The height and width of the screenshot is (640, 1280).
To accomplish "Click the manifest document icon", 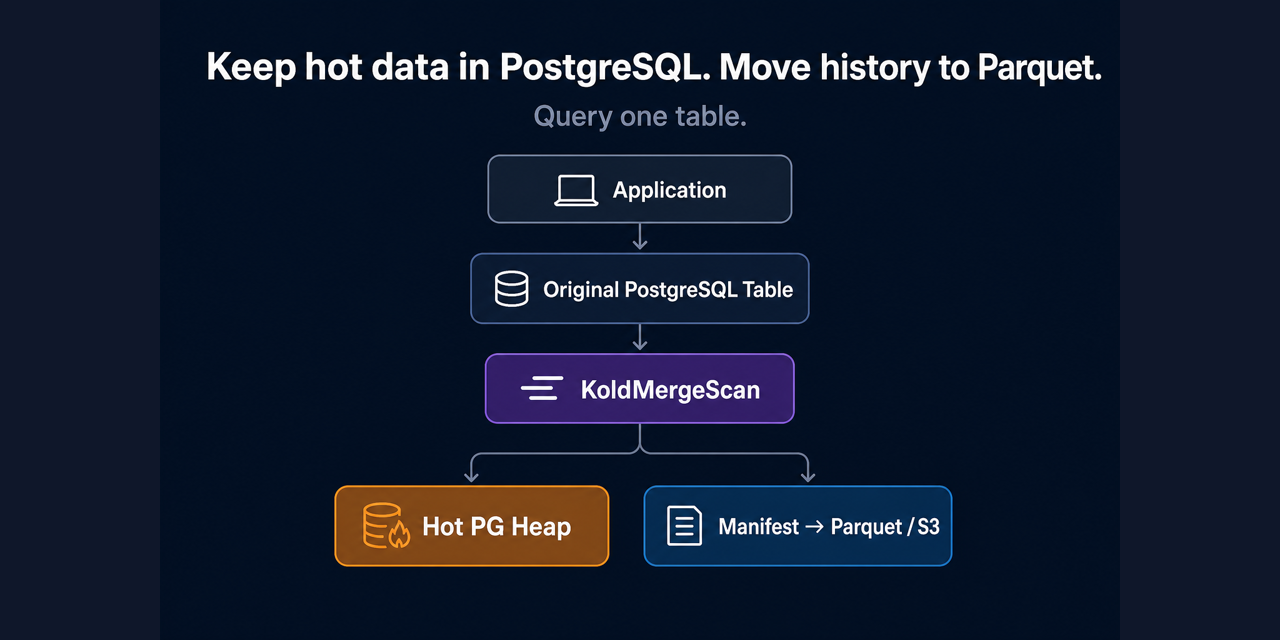I will 684,526.
